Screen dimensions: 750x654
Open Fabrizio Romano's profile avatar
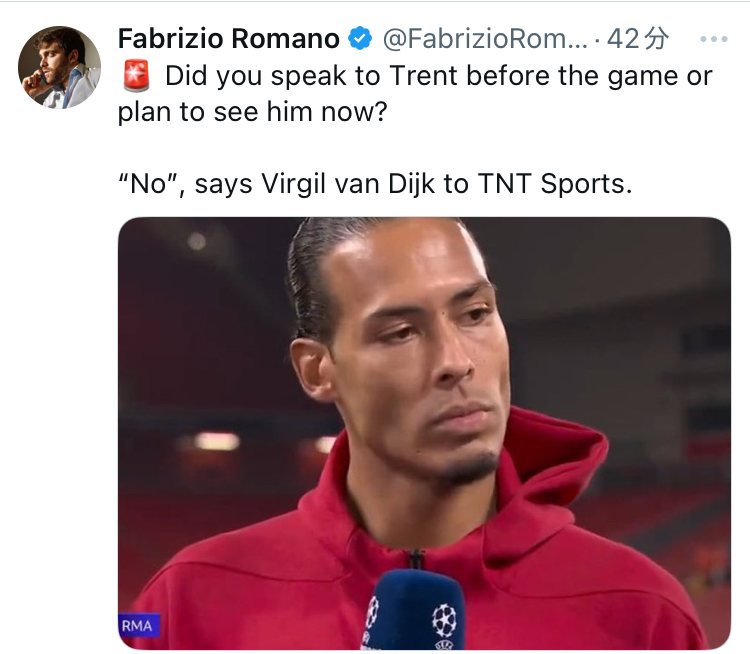59,67
